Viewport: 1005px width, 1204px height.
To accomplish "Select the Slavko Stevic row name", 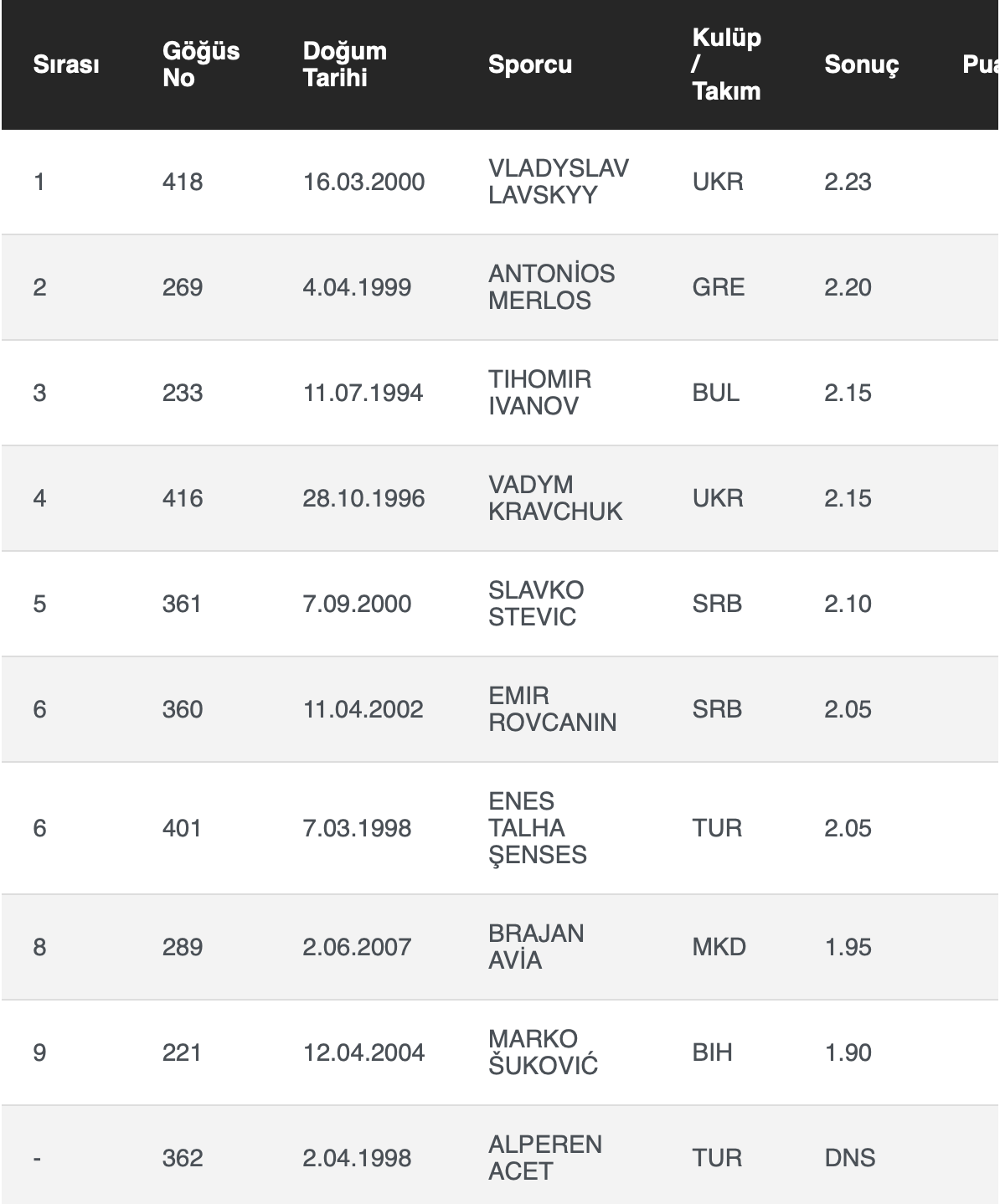I will click(x=536, y=604).
